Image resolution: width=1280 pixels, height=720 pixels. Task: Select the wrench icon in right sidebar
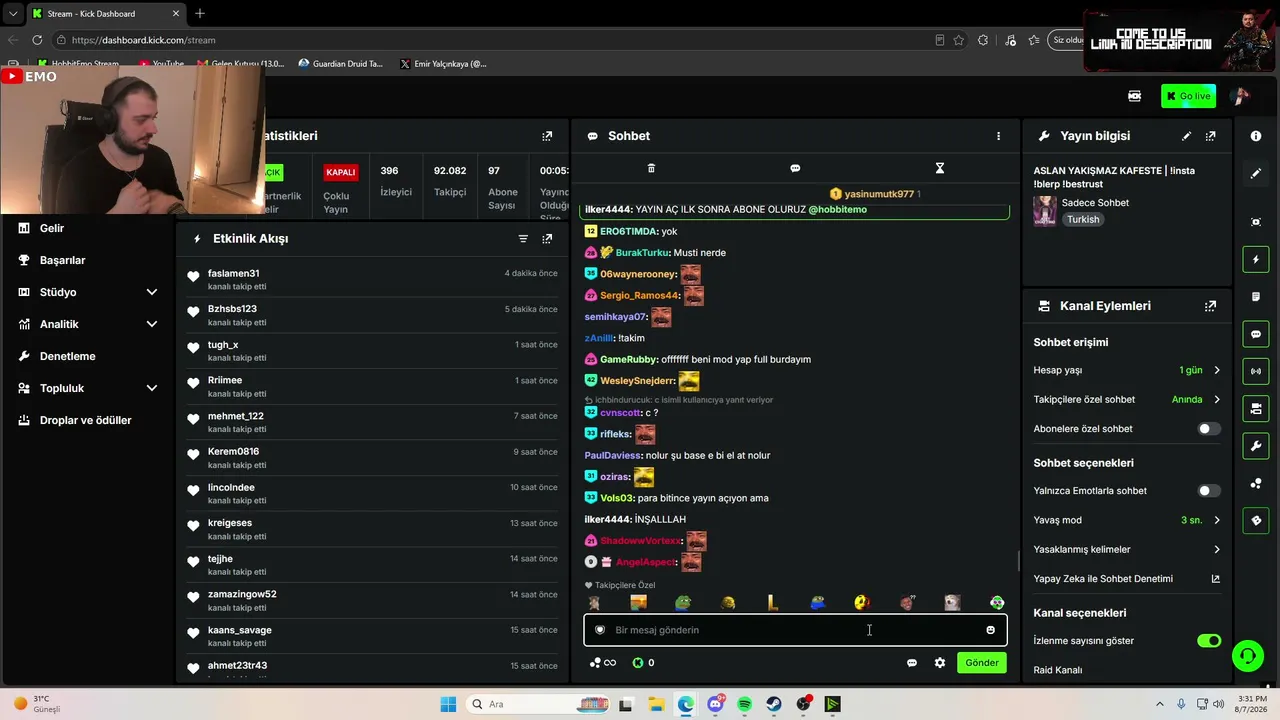(1256, 445)
